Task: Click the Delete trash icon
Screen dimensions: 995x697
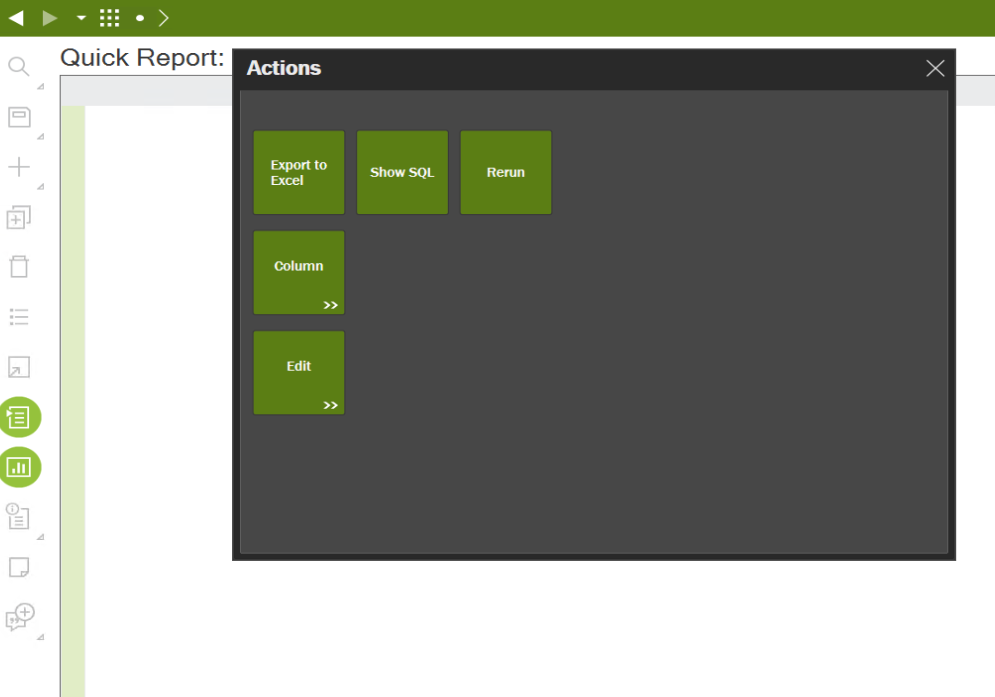Action: coord(19,267)
